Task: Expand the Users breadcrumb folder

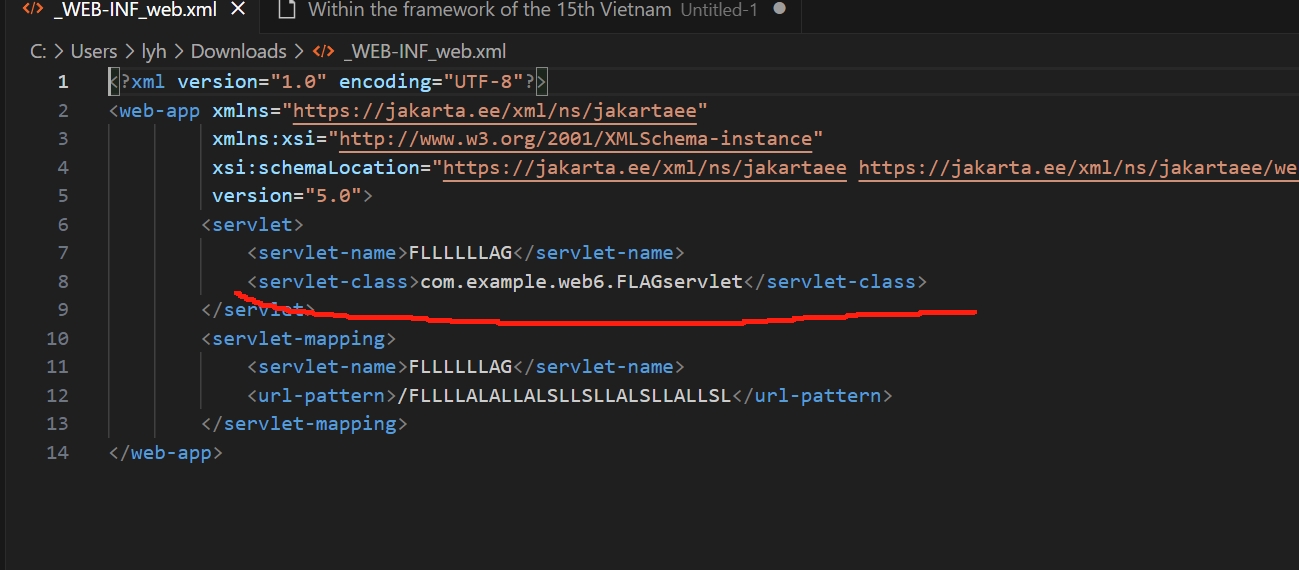Action: (x=94, y=51)
